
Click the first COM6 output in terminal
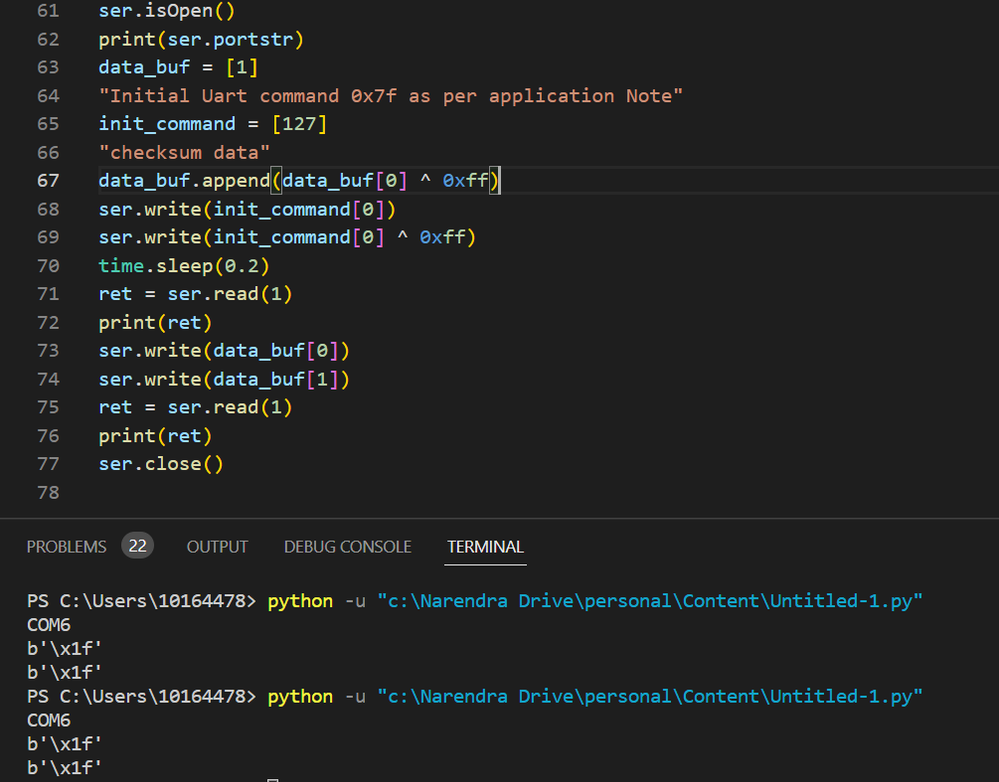click(49, 625)
